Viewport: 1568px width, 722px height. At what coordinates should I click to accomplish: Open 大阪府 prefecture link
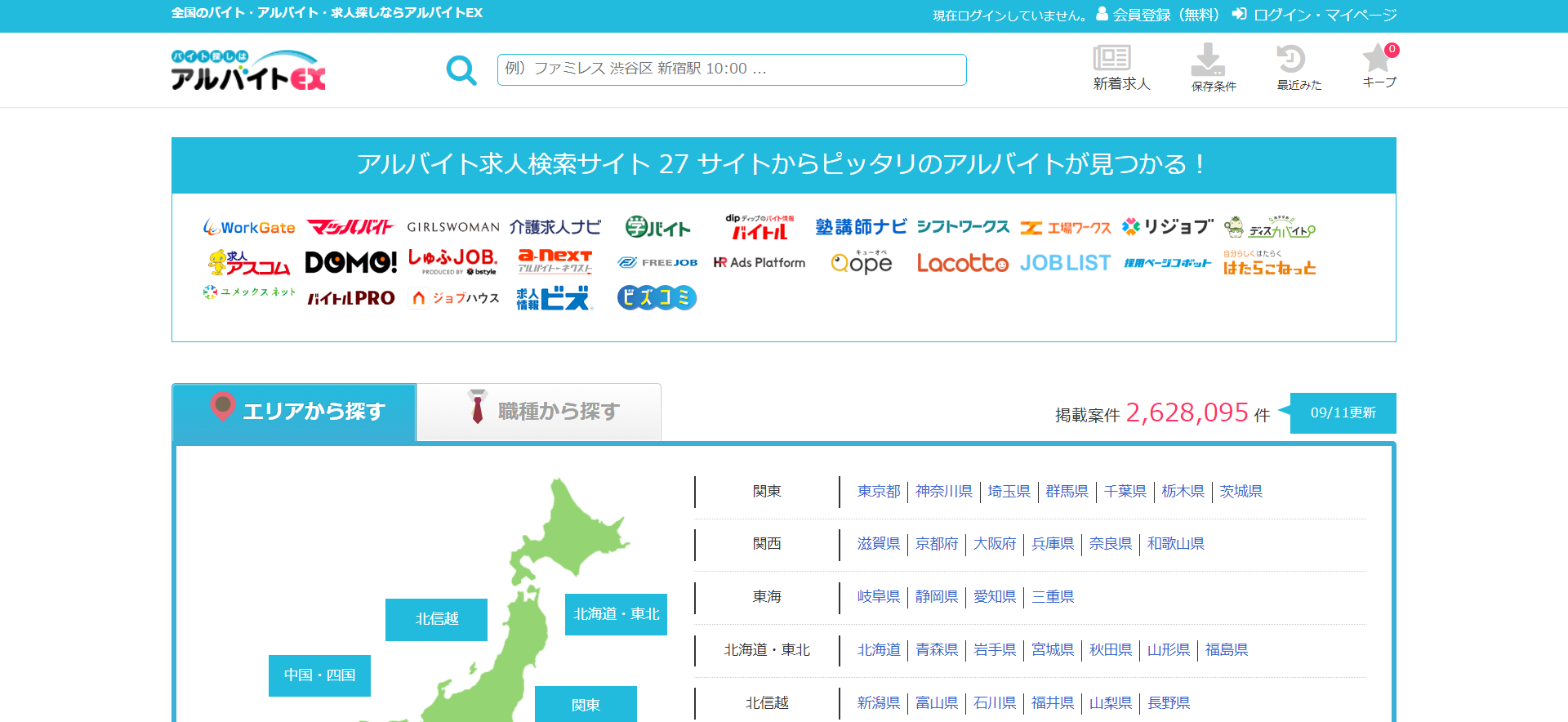(x=995, y=543)
